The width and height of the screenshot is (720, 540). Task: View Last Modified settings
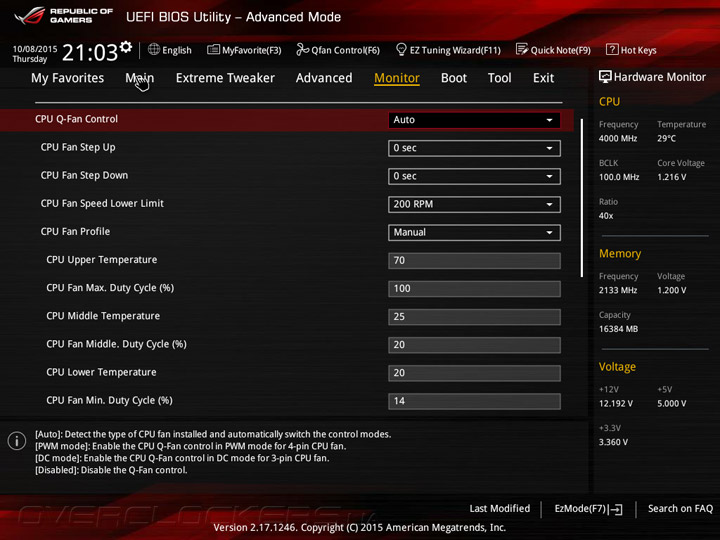click(x=500, y=508)
